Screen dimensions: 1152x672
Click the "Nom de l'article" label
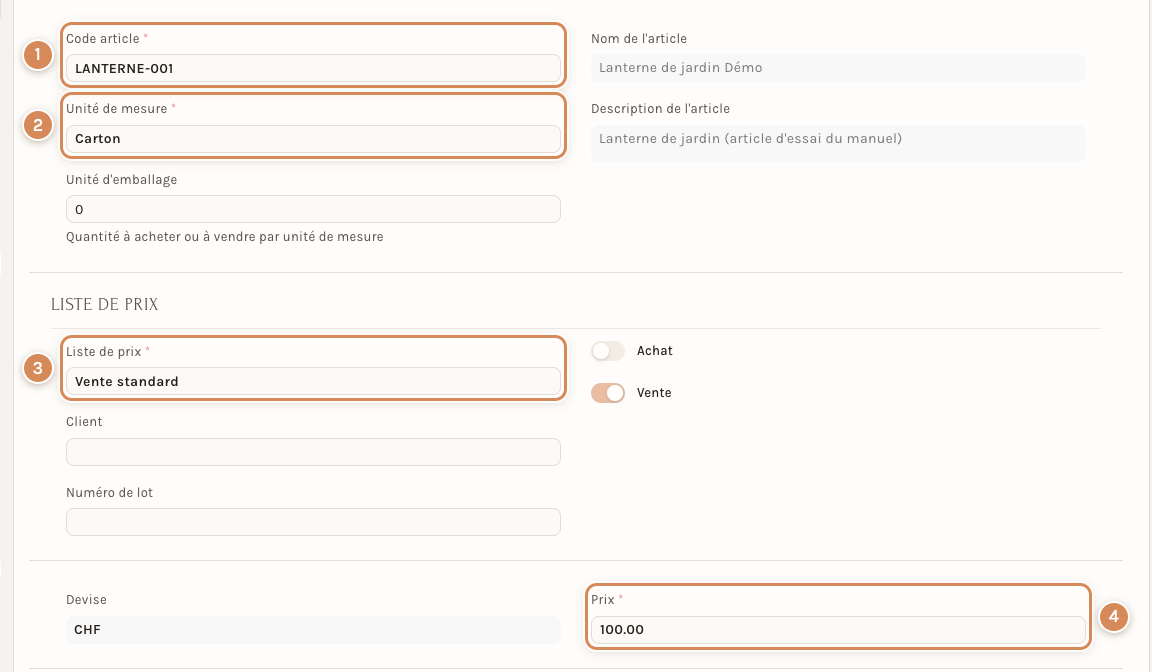click(x=639, y=39)
